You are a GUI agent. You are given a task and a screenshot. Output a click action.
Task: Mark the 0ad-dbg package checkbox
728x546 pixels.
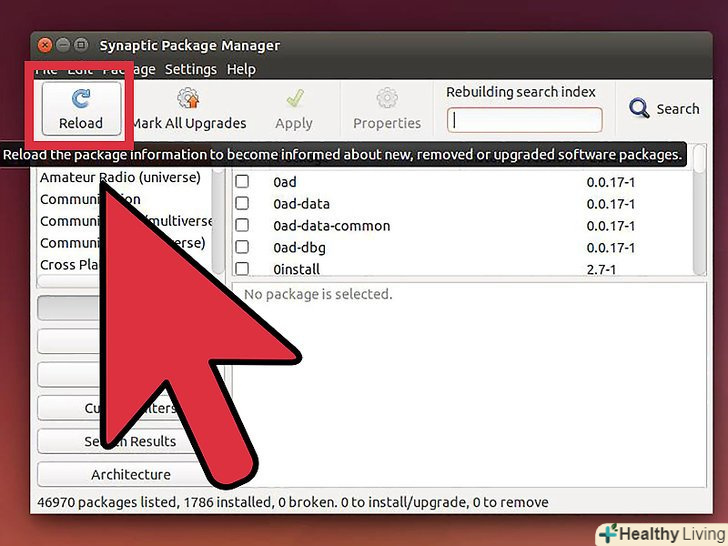click(x=242, y=247)
